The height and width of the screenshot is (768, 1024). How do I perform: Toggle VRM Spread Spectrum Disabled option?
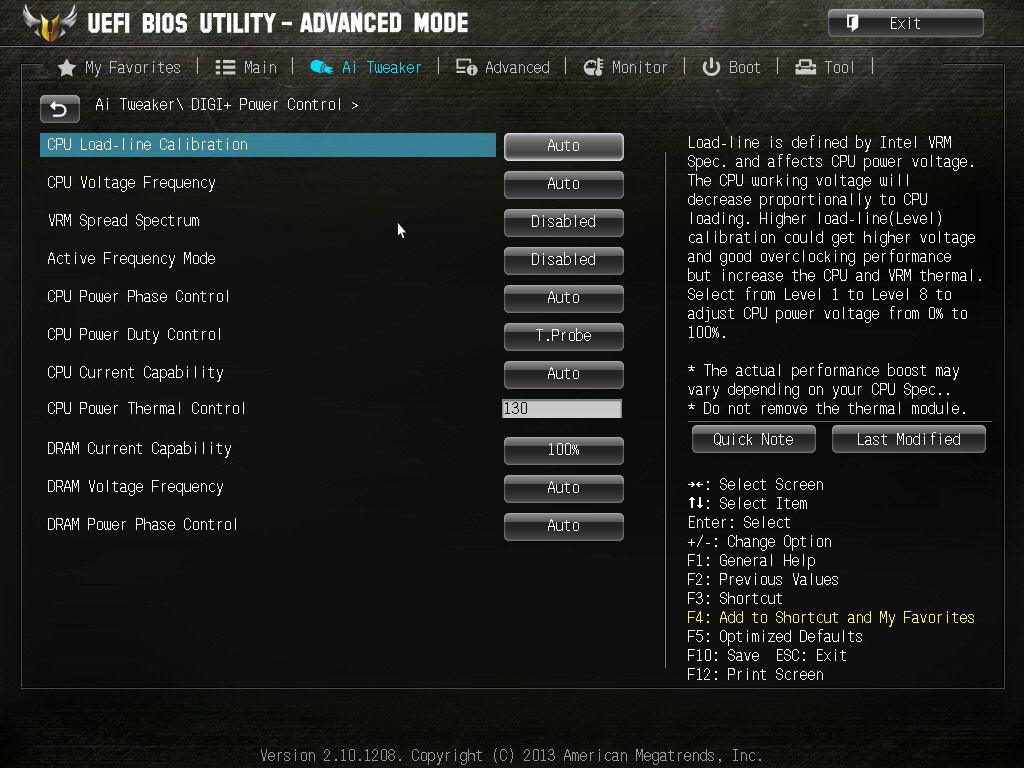[564, 222]
